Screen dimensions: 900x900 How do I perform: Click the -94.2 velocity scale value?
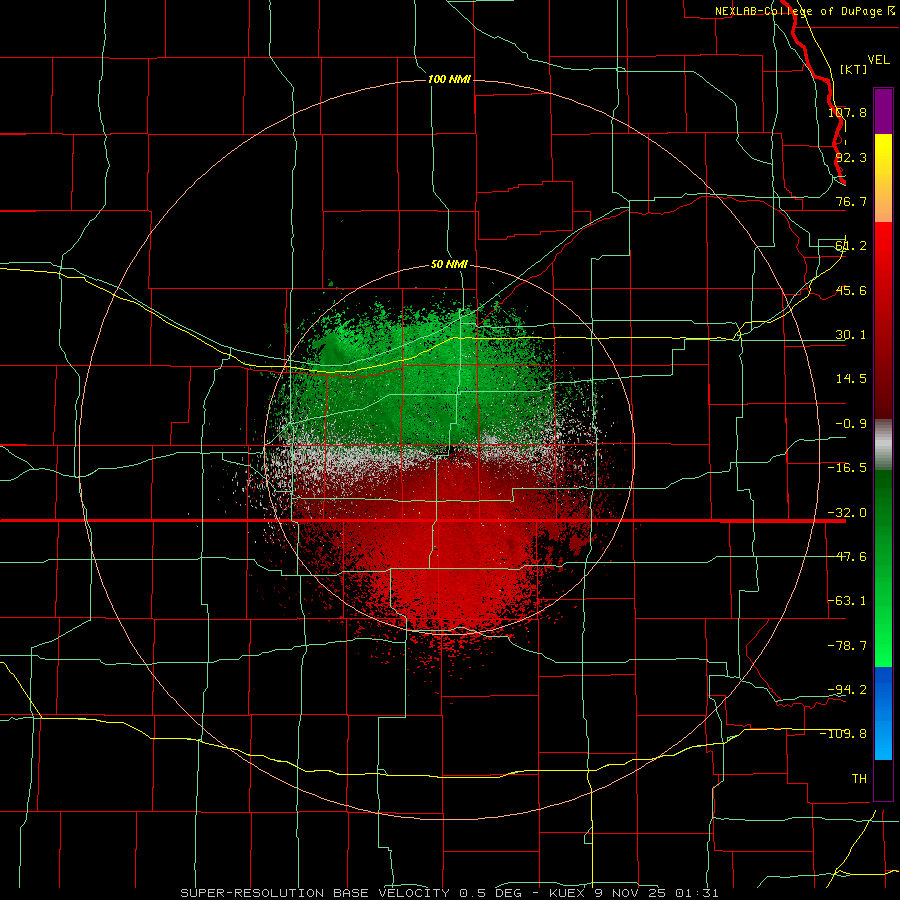coord(847,690)
